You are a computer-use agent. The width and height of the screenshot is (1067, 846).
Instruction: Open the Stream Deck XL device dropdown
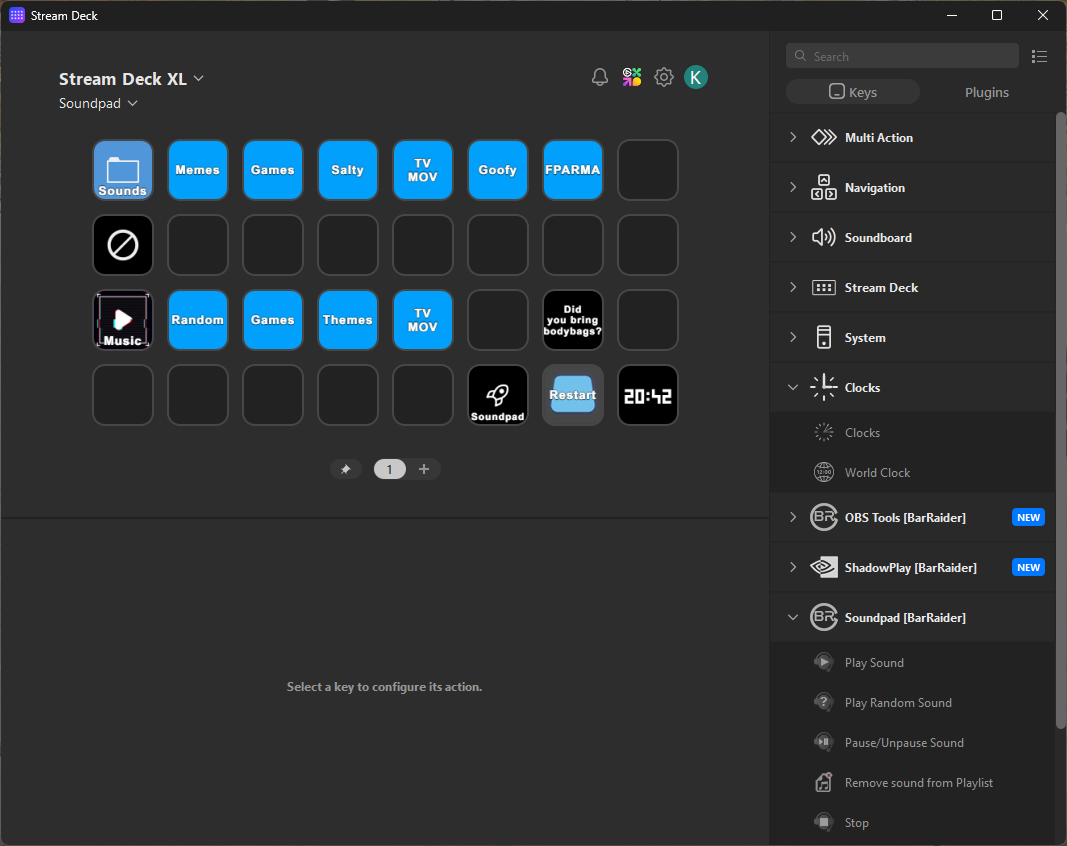(x=131, y=79)
